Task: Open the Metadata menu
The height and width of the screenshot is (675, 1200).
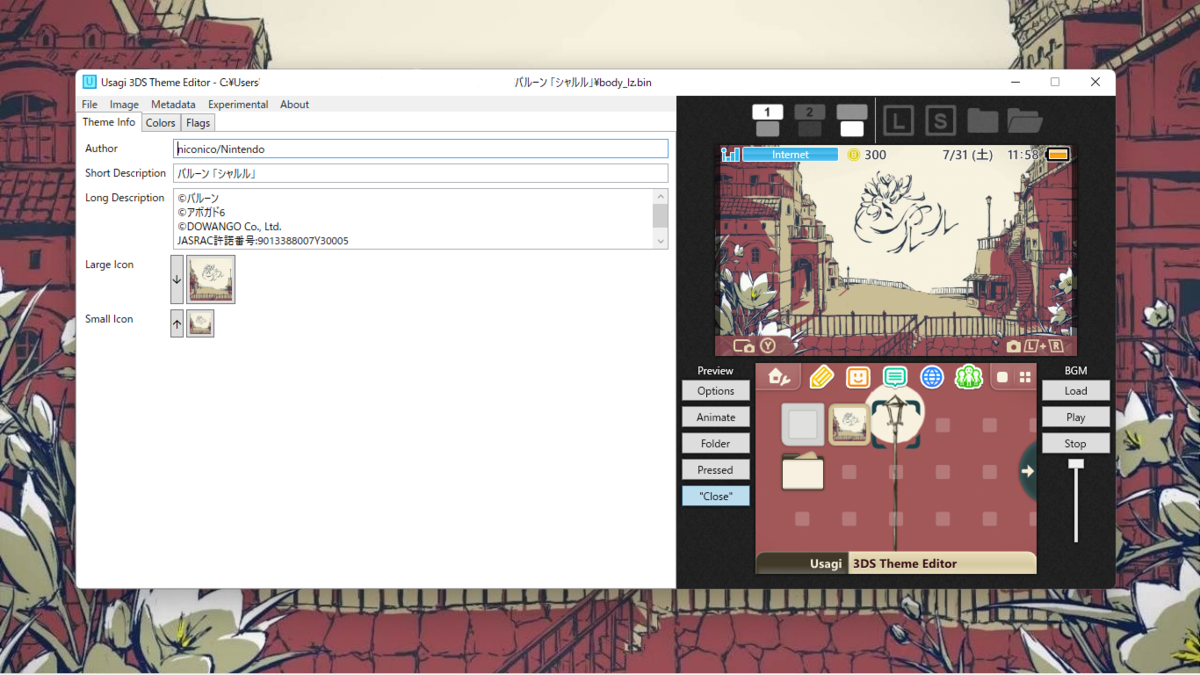Action: (x=173, y=104)
